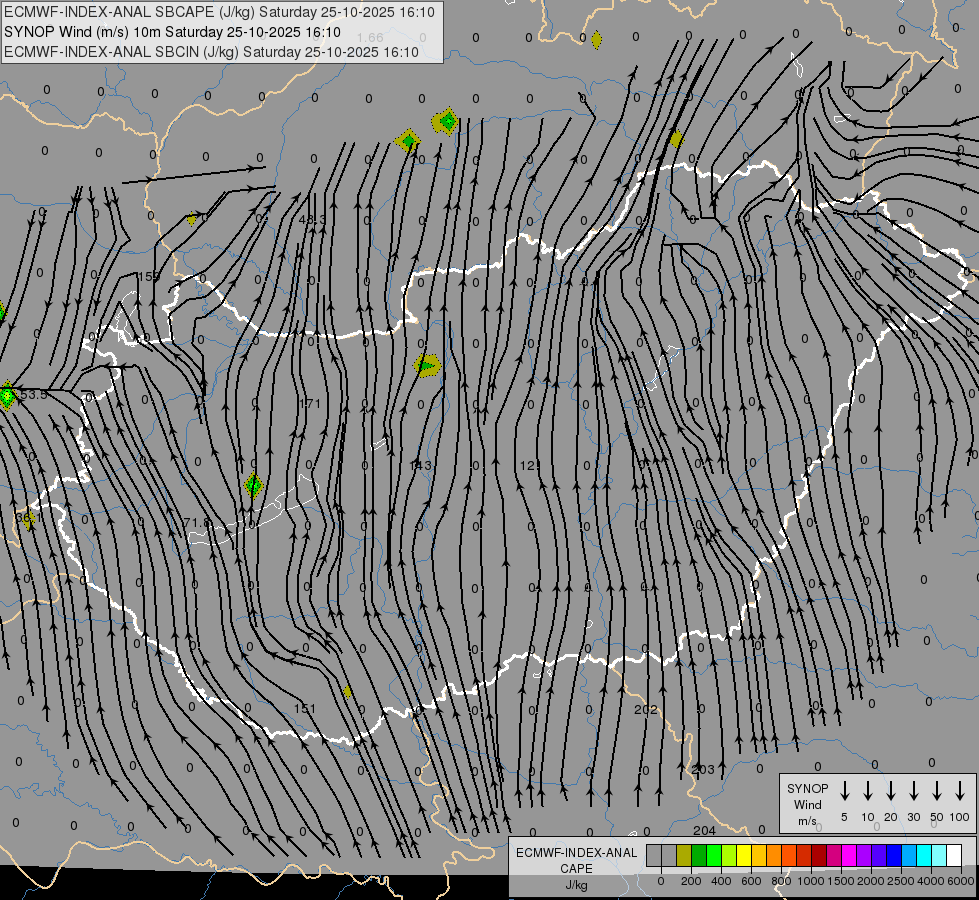The image size is (979, 900).
Task: Pick the white swatch at 6000
Action: point(954,855)
